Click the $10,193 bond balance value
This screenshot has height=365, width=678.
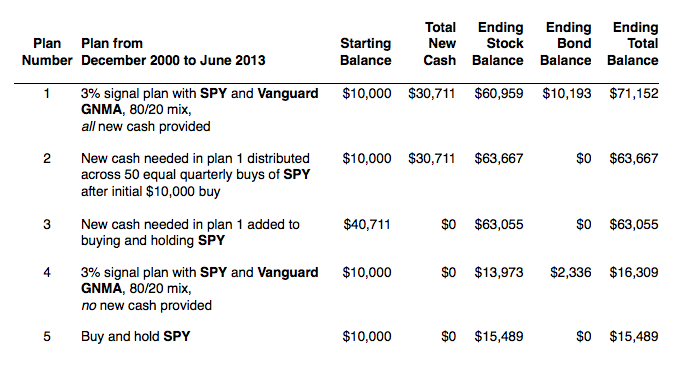[x=566, y=93]
